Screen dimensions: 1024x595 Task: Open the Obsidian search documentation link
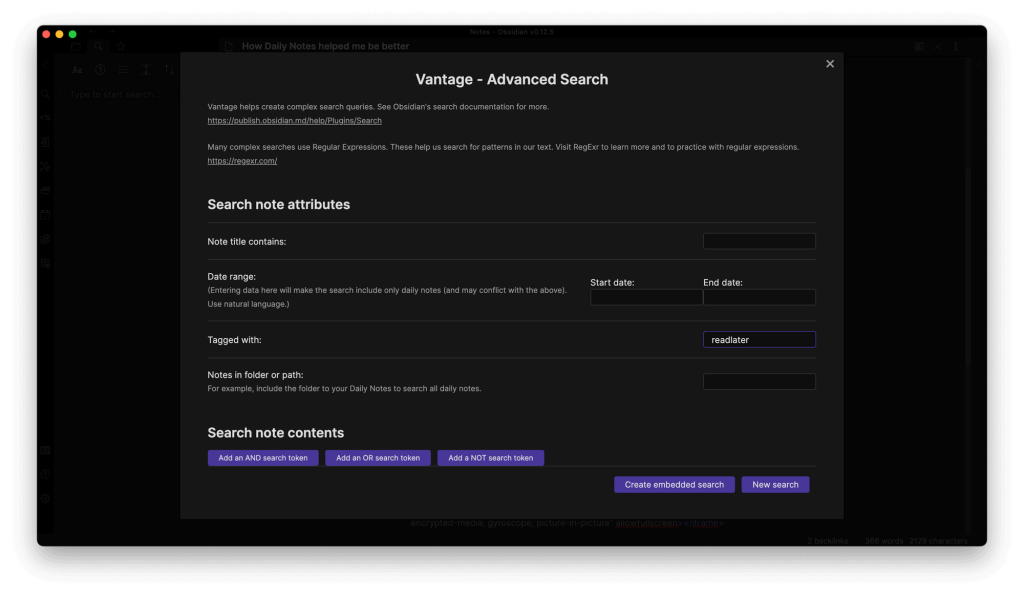pyautogui.click(x=294, y=120)
